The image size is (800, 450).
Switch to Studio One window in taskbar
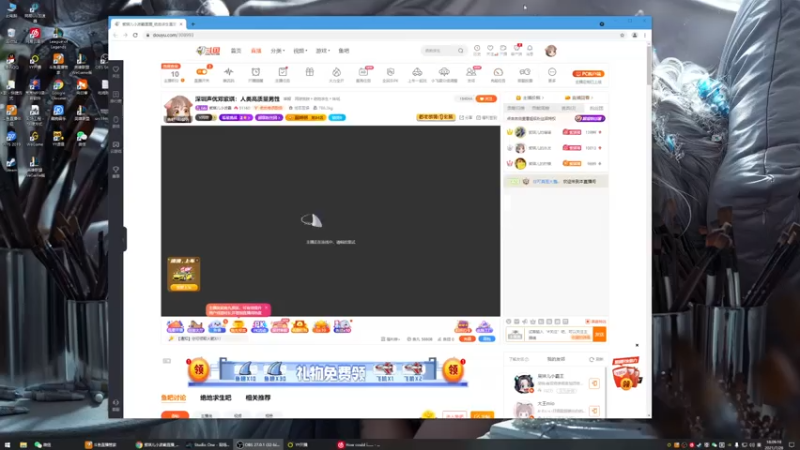[208, 445]
